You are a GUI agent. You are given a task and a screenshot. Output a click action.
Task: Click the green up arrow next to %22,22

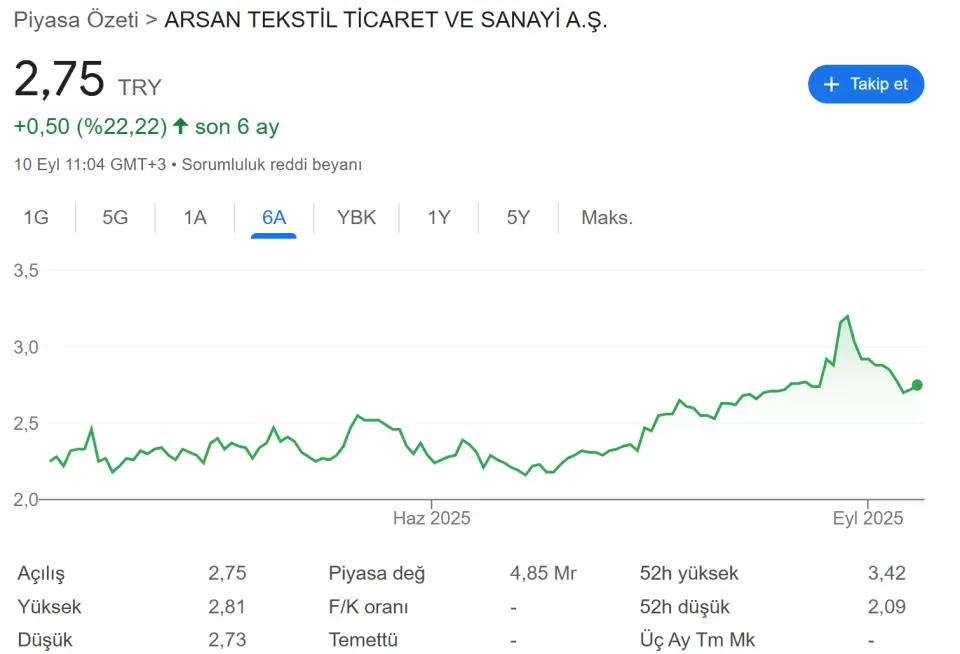(x=180, y=126)
